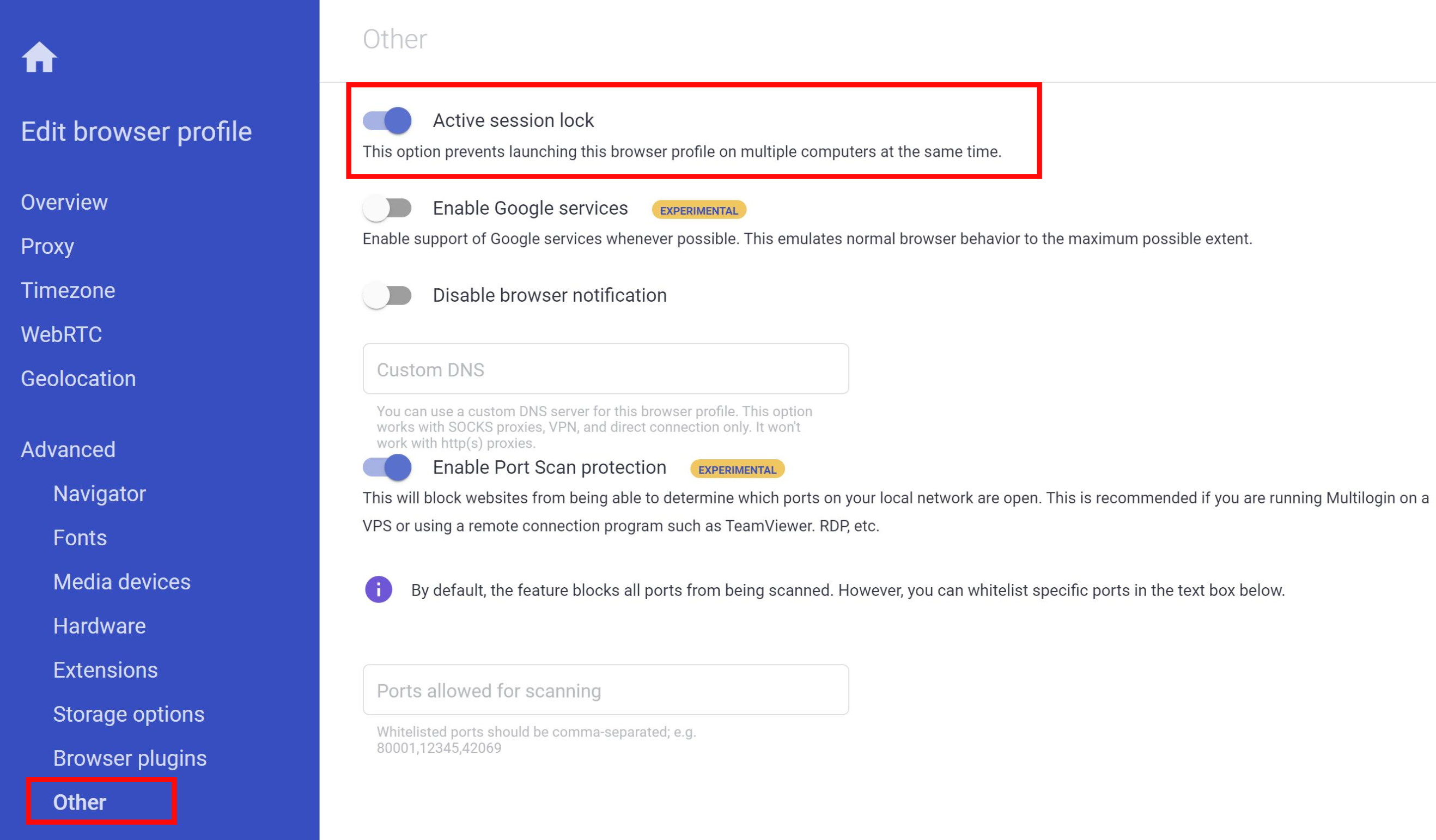Go to Extensions settings
This screenshot has height=840, width=1436.
point(106,669)
